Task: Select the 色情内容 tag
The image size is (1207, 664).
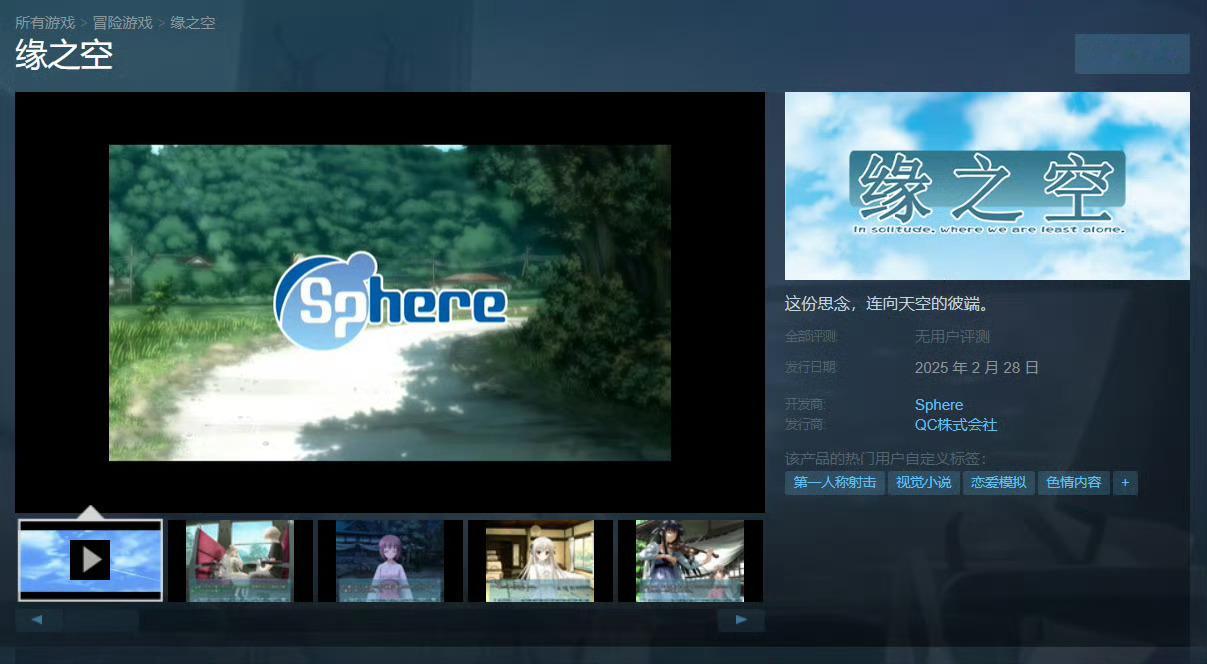Action: tap(1074, 483)
